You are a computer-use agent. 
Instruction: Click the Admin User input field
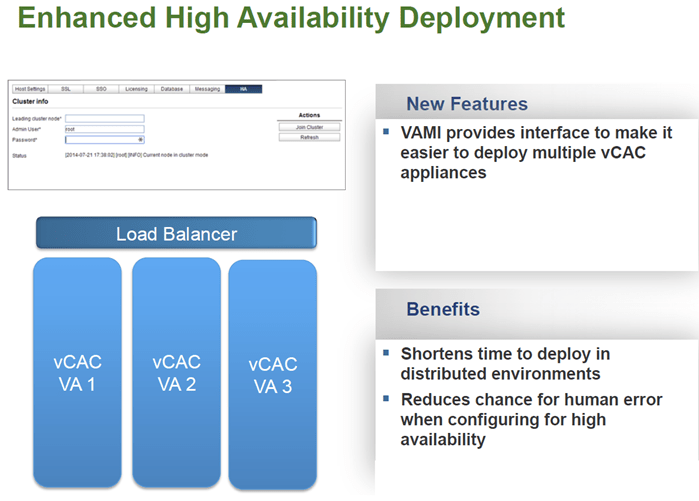(x=104, y=129)
